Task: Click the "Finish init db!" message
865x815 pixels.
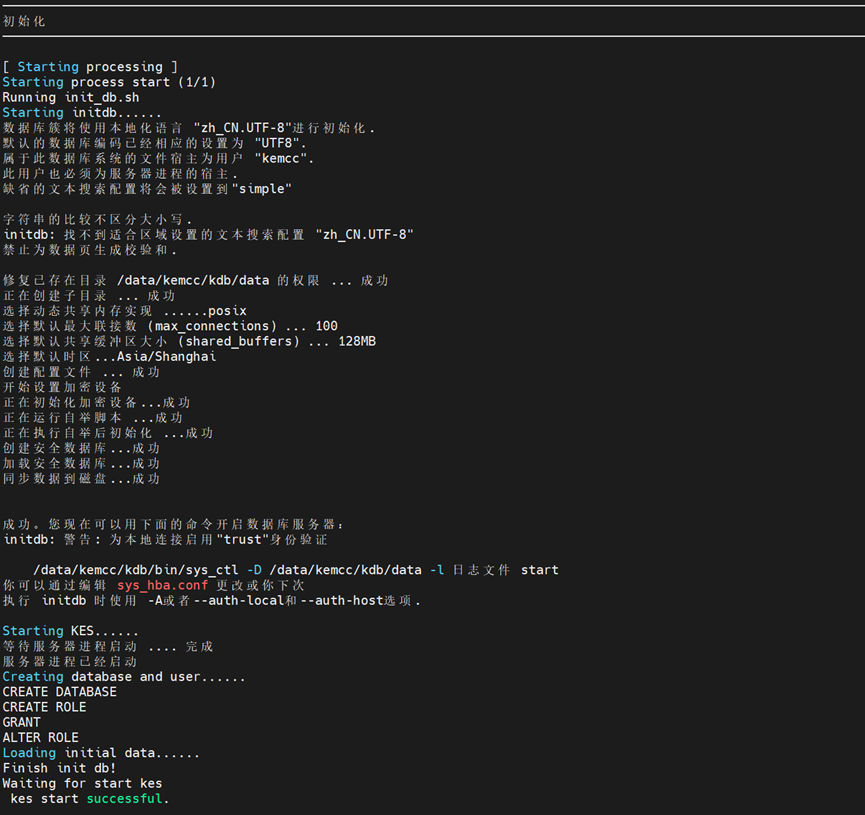Action: [60, 768]
